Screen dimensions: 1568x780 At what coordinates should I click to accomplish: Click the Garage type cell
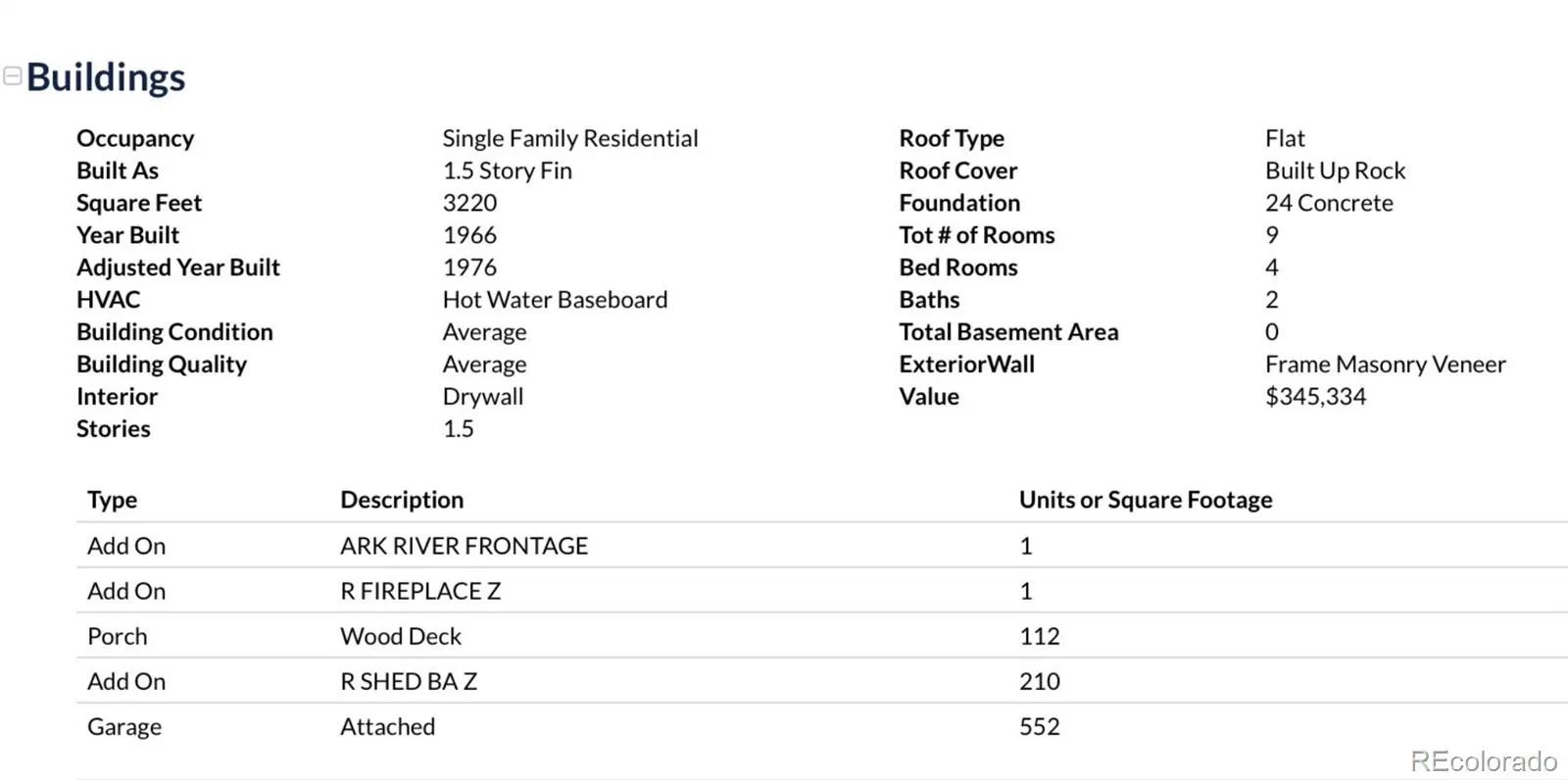click(x=124, y=726)
